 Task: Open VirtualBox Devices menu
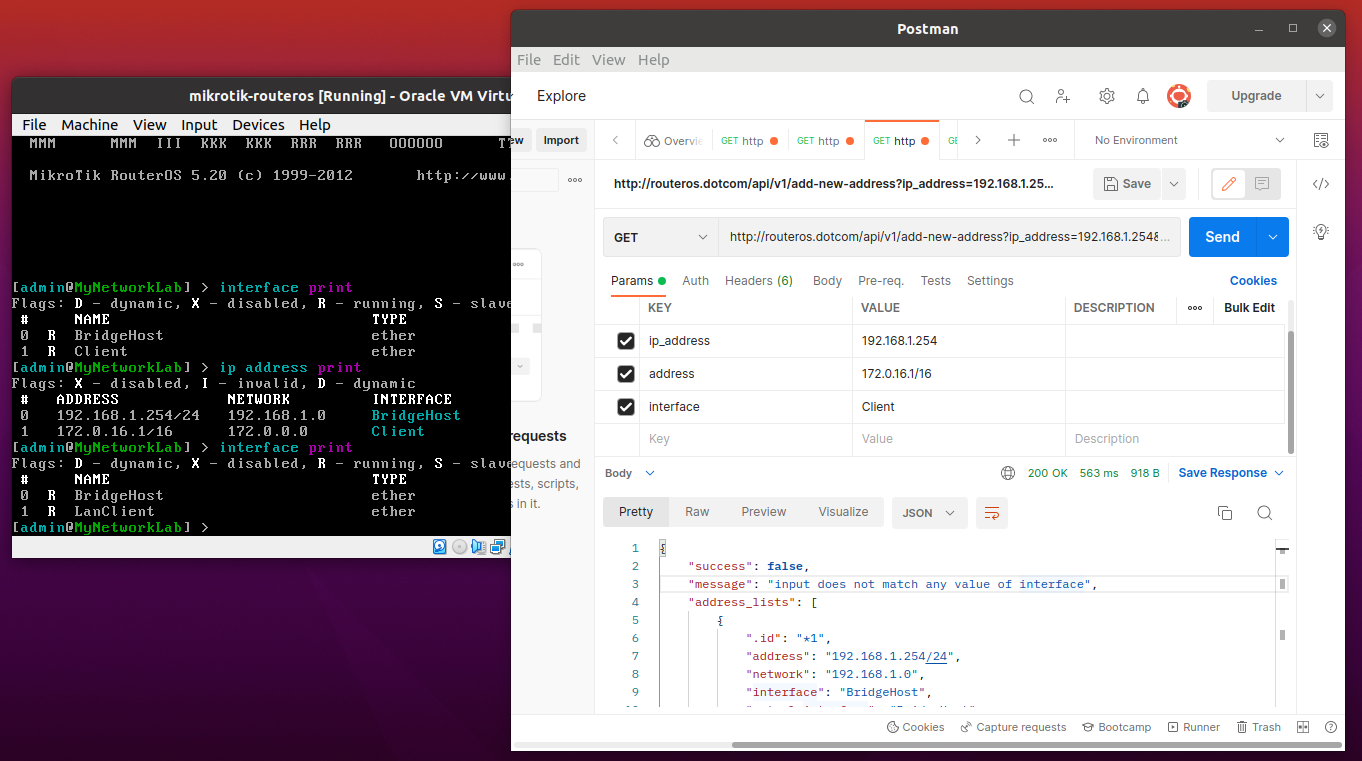(x=258, y=125)
